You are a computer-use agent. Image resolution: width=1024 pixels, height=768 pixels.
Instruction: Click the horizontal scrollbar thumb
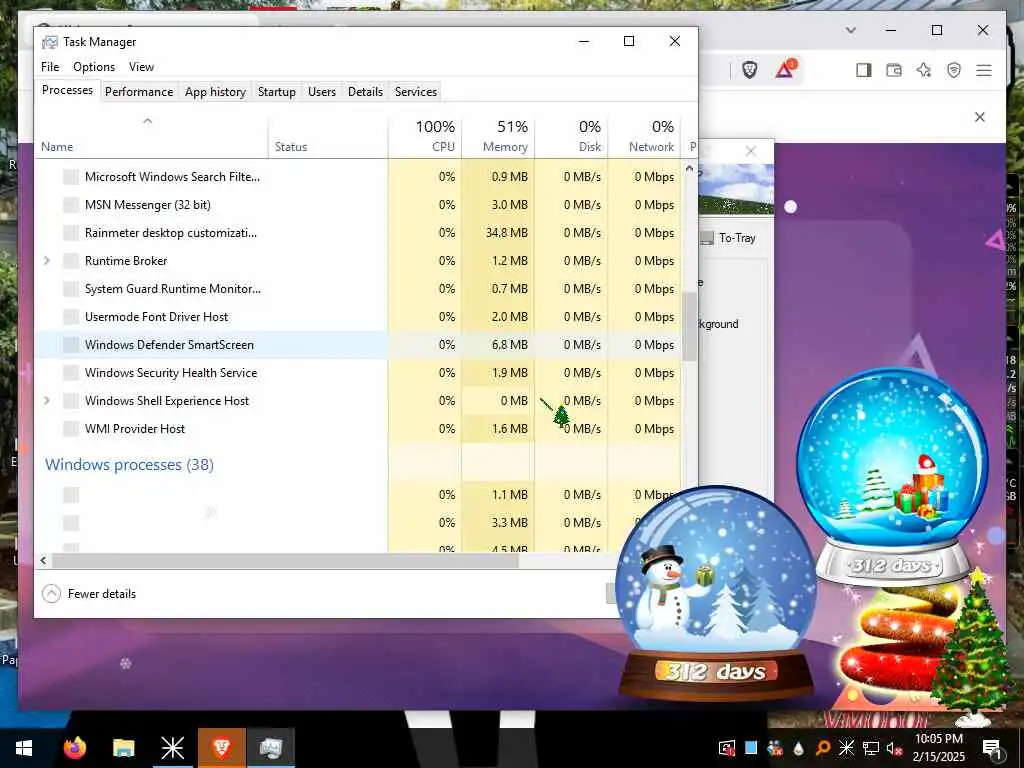(285, 560)
